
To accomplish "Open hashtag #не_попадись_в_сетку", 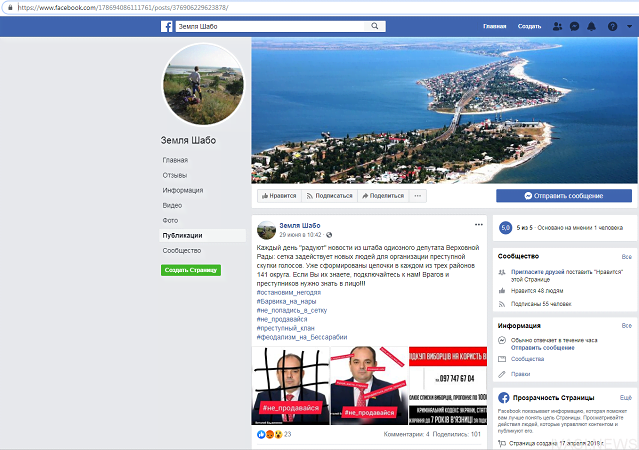I will 292,311.
